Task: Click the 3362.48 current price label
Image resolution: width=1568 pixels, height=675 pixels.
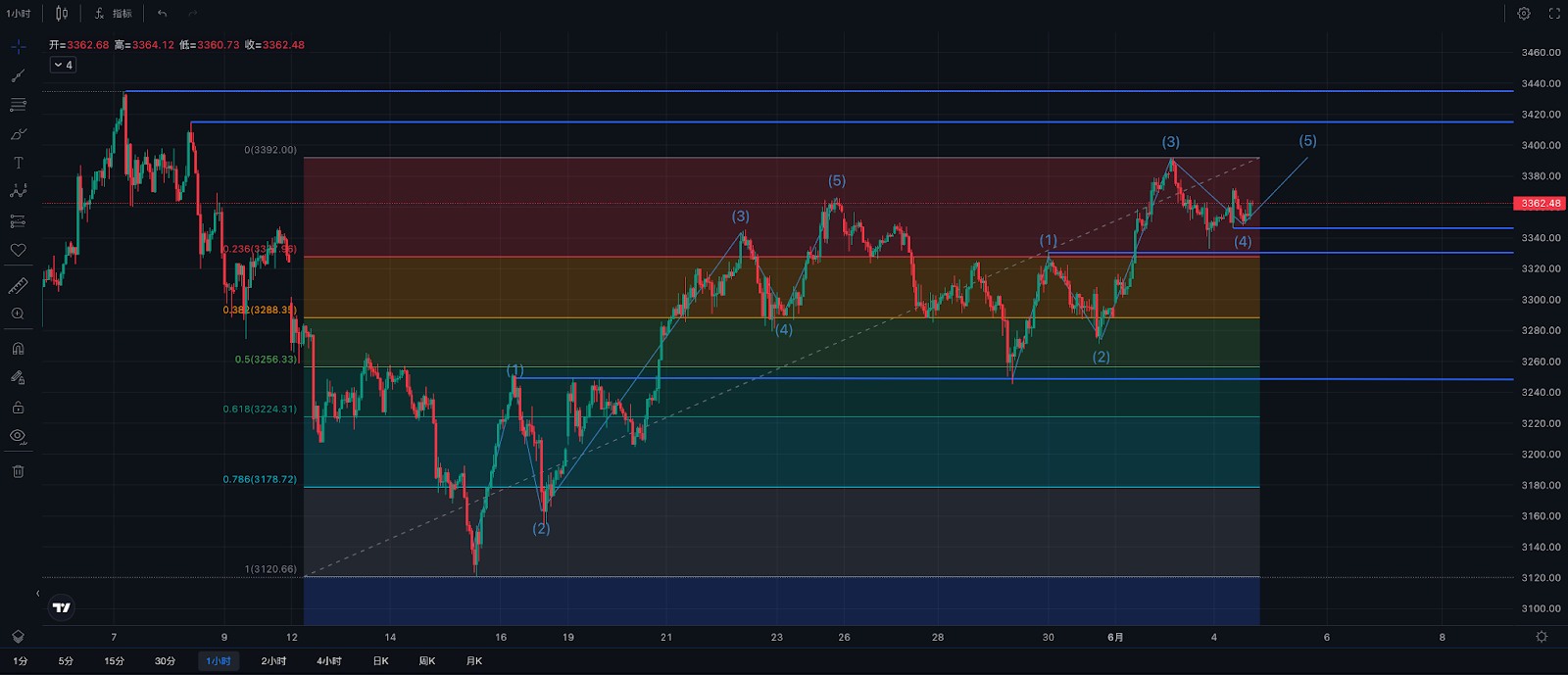Action: 1541,204
